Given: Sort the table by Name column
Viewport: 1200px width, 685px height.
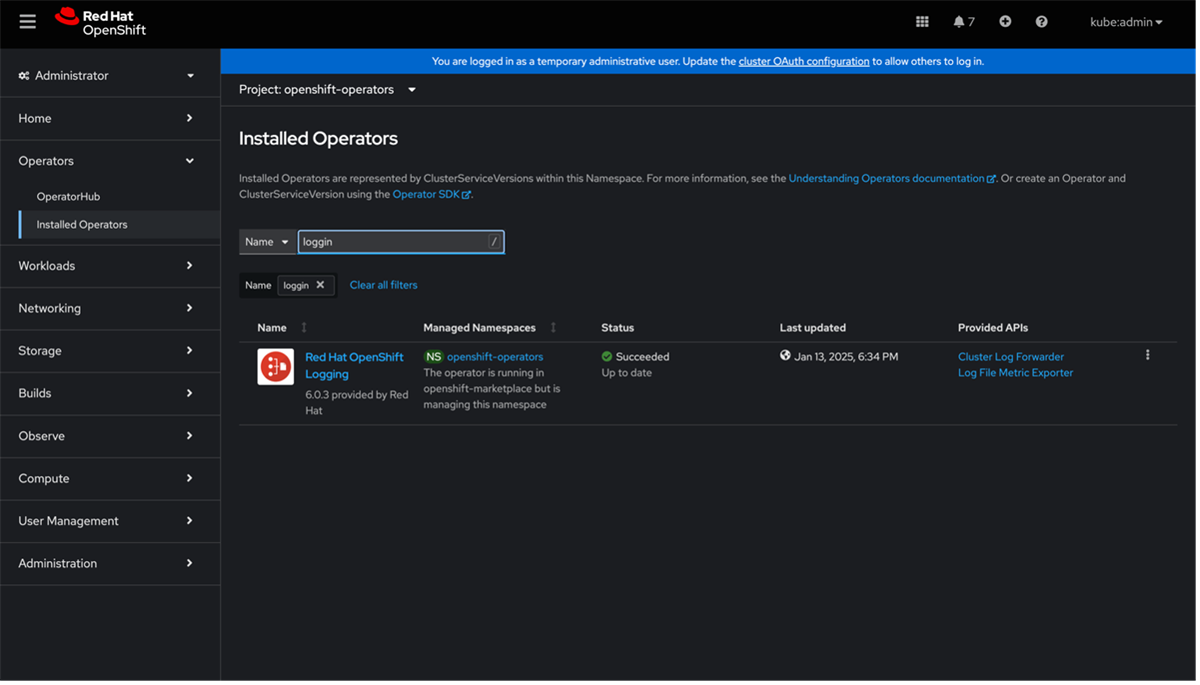Looking at the screenshot, I should [x=274, y=327].
